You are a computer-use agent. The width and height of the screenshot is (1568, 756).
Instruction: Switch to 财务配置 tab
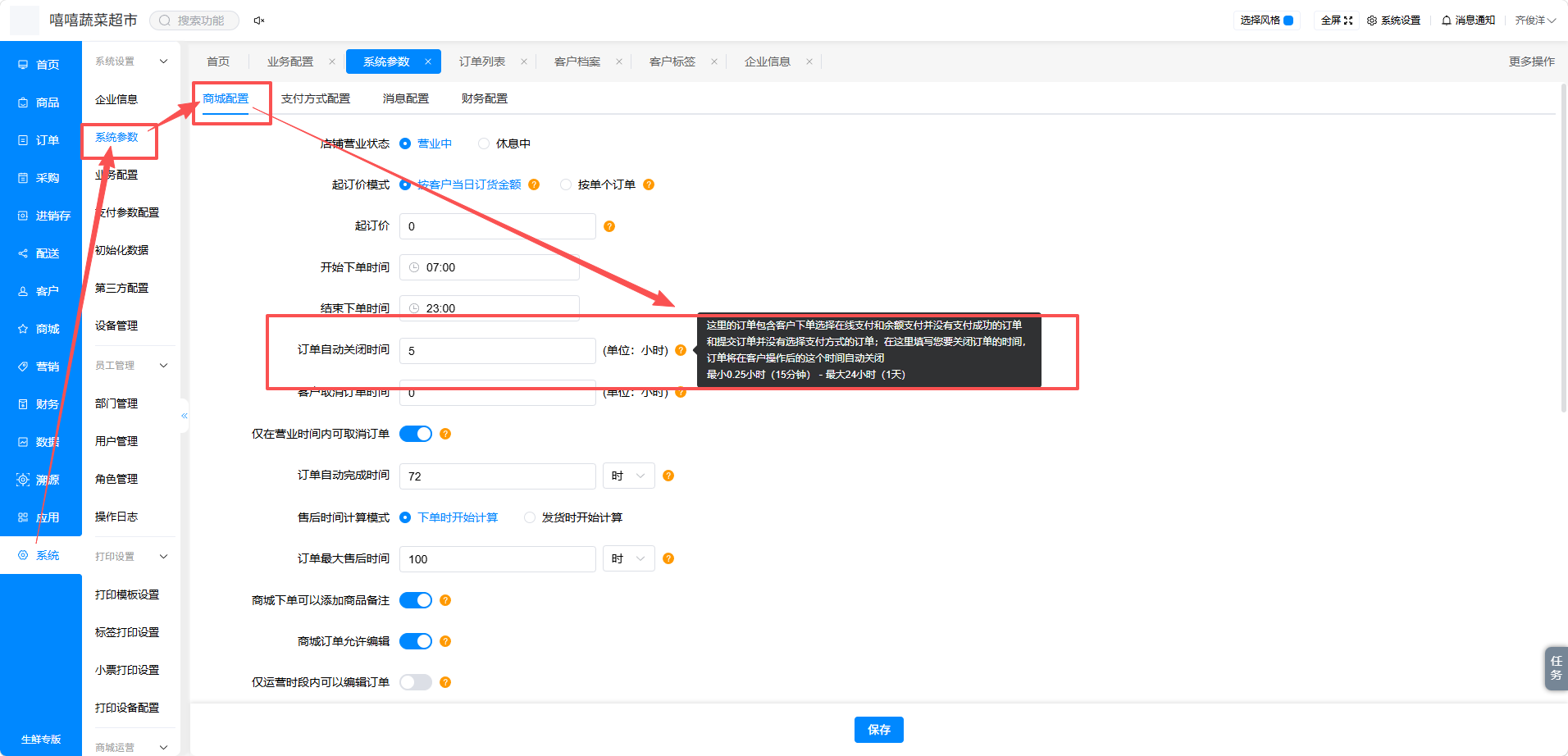point(485,98)
